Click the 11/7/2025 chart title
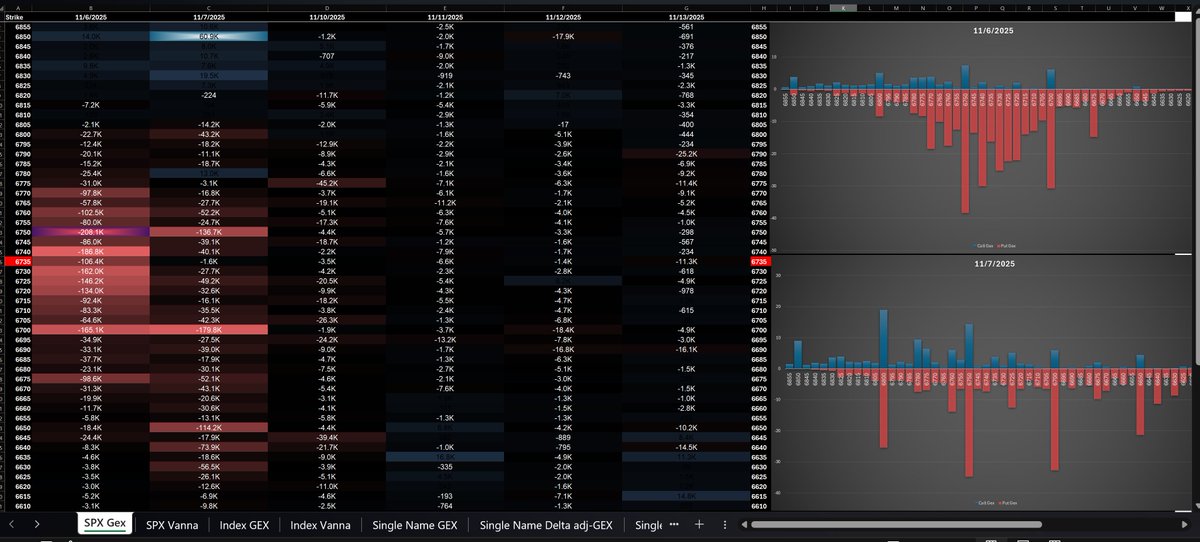The width and height of the screenshot is (1200, 542). 993,262
